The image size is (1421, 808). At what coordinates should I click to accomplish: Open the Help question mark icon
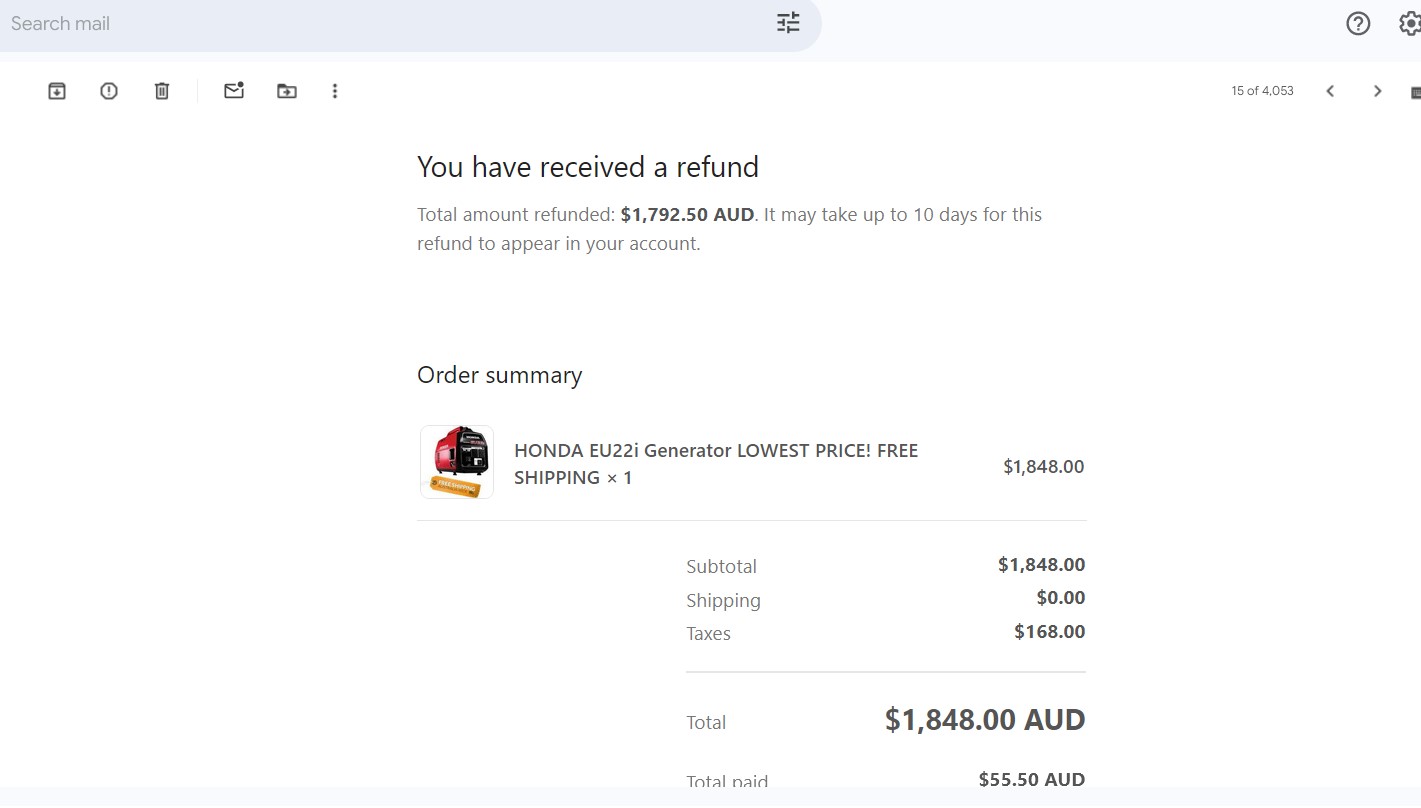click(1358, 23)
